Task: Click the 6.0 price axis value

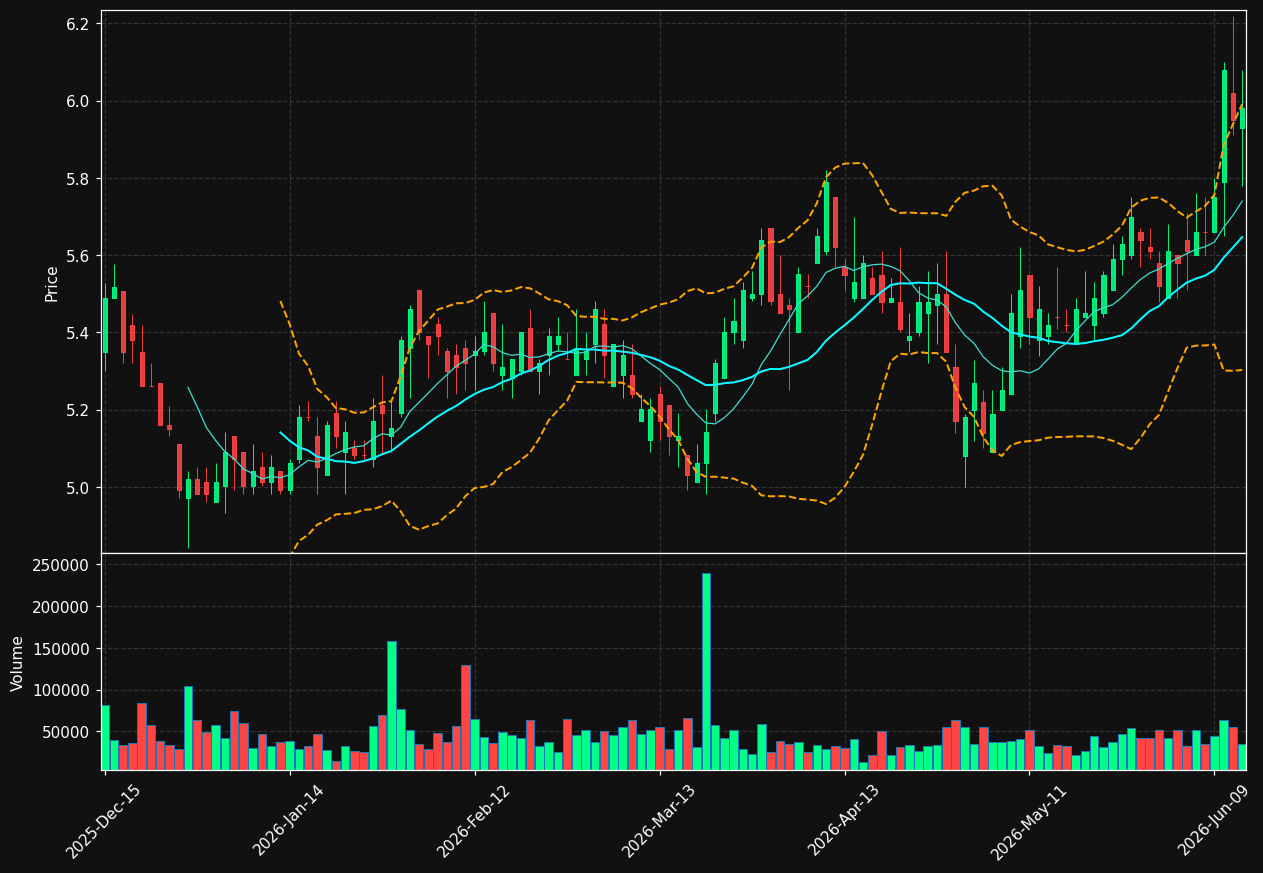Action: pos(79,101)
